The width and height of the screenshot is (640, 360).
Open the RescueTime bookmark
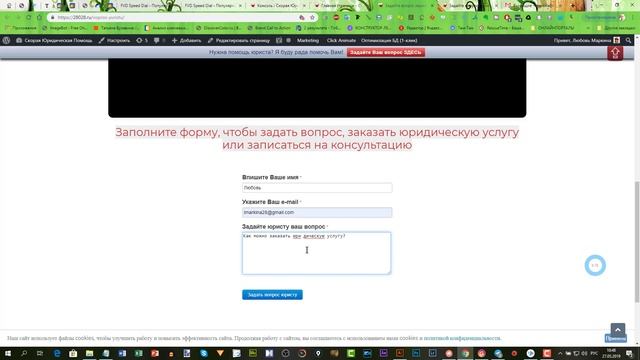(x=501, y=28)
